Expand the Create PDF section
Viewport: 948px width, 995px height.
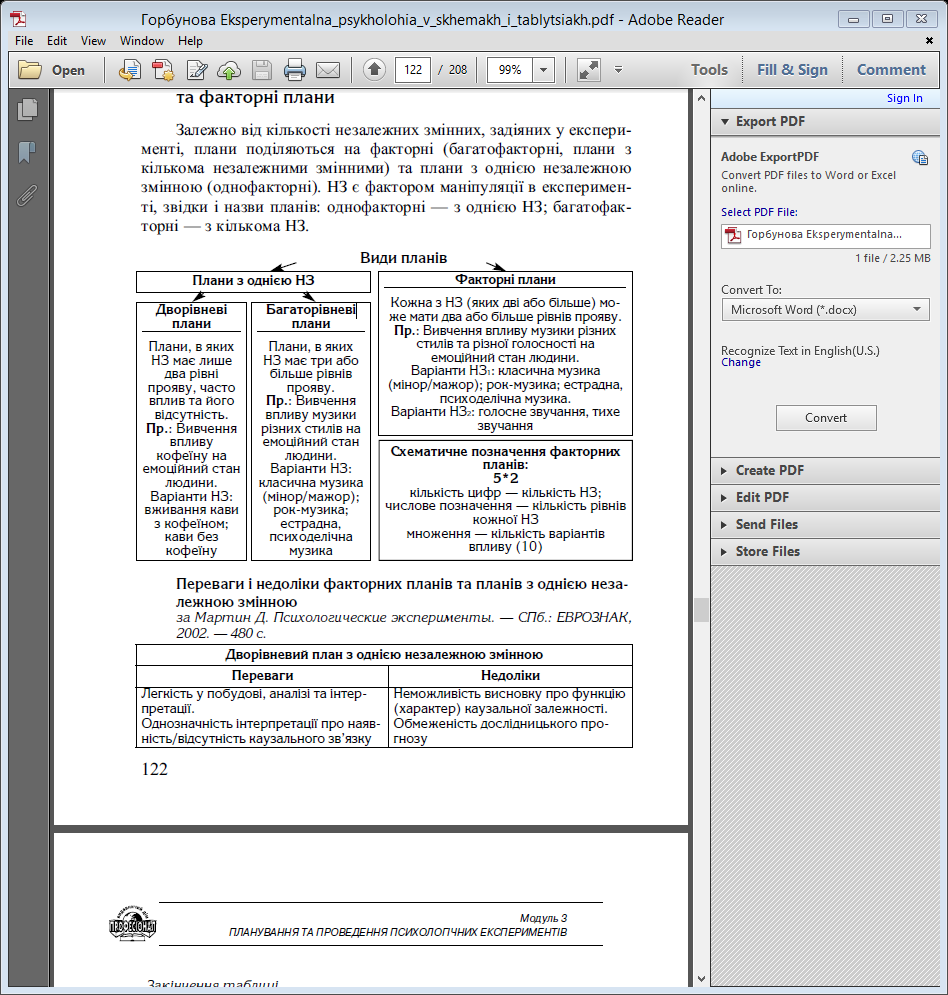769,470
